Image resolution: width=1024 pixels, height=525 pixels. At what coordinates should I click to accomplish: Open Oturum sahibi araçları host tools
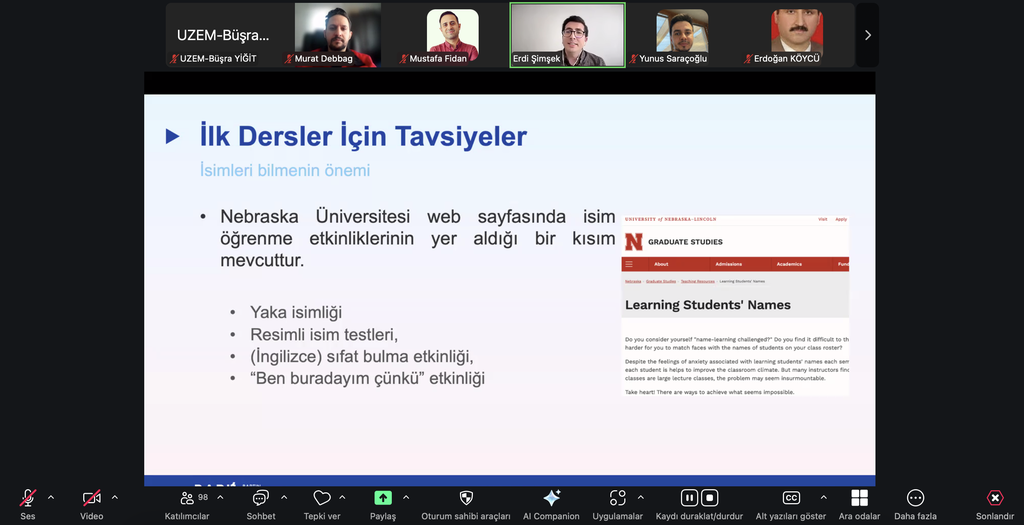(x=466, y=498)
